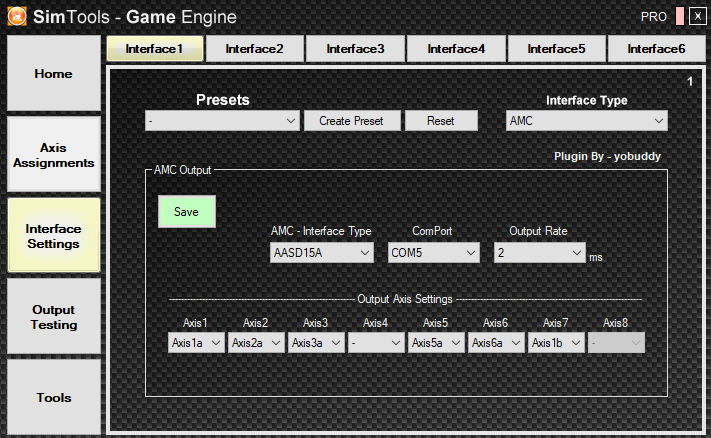Viewport: 711px width, 438px height.
Task: Go to Axis Assignments
Action: pos(54,154)
